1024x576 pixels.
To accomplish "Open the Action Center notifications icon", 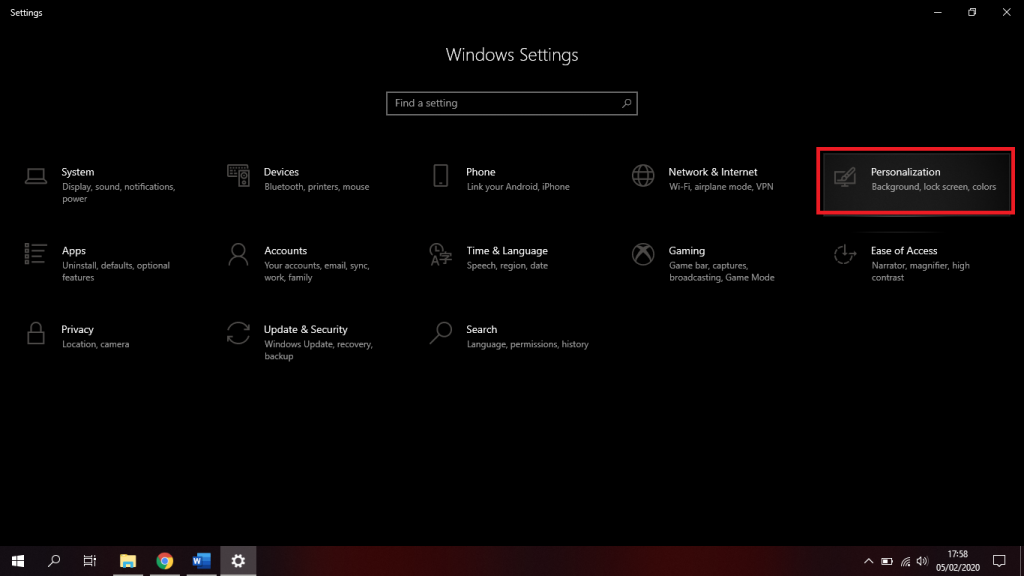I will point(999,561).
